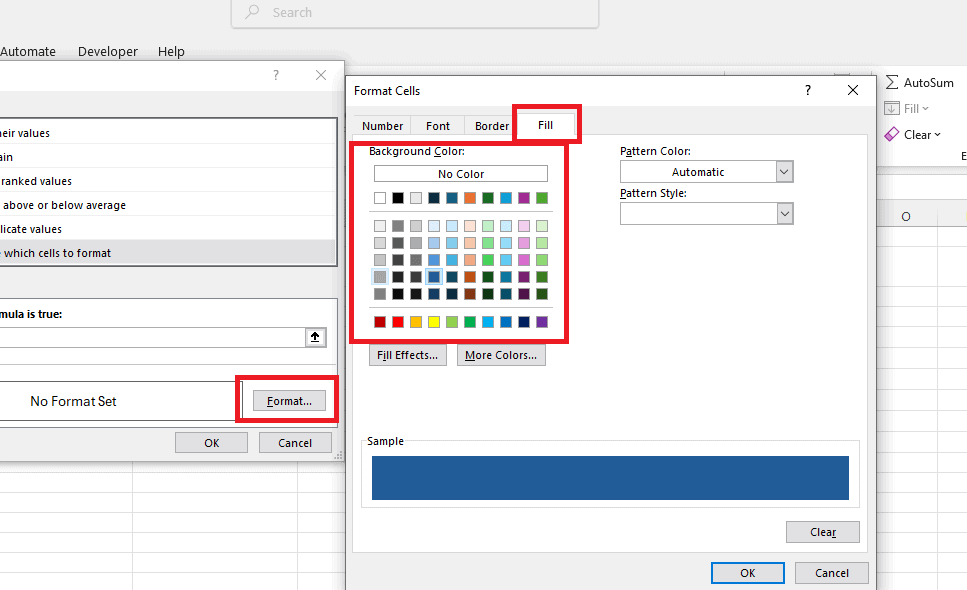Pick dark navy in standard colors row

[x=524, y=322]
